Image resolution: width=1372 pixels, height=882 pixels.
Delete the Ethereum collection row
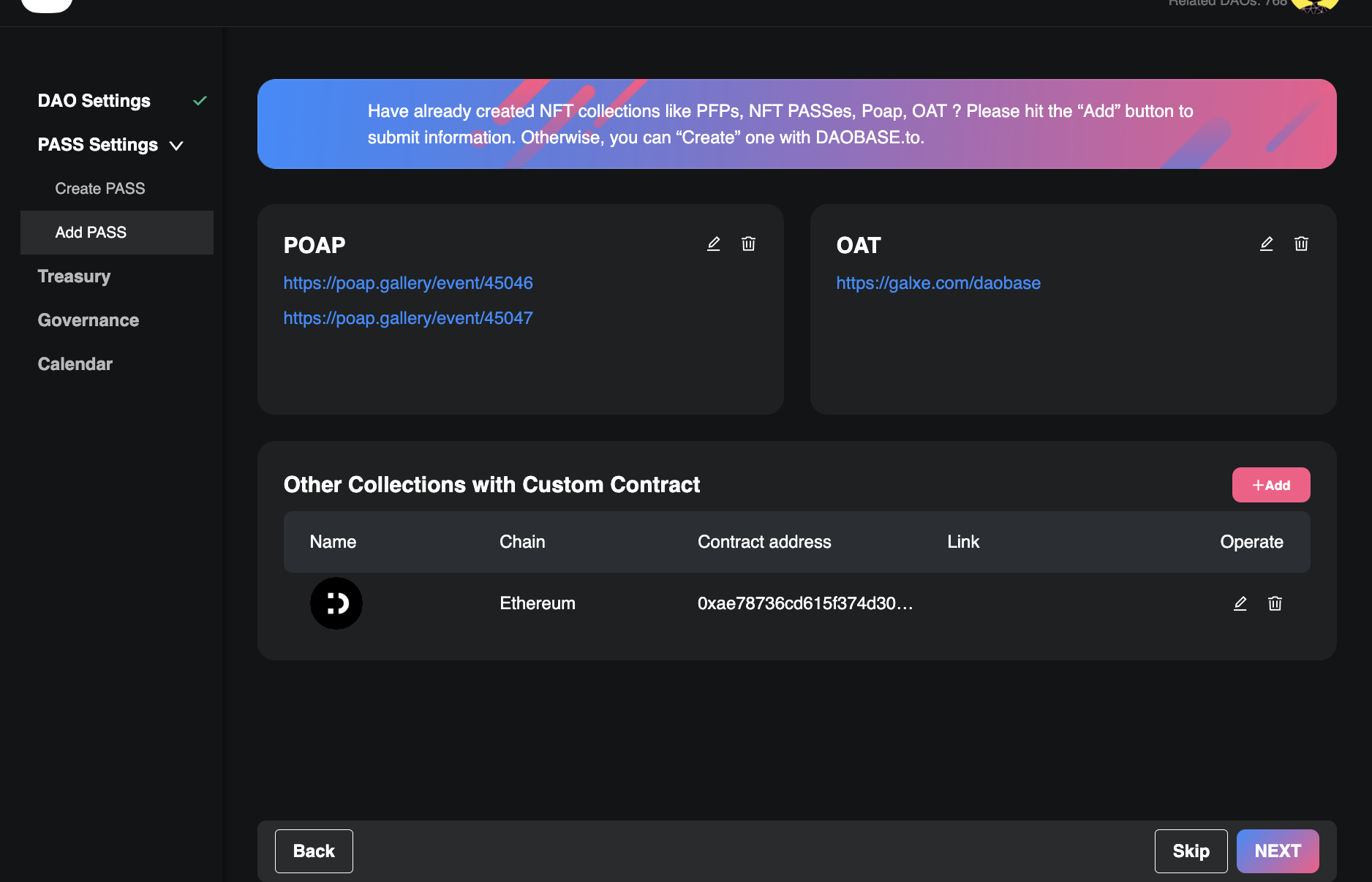(1275, 604)
